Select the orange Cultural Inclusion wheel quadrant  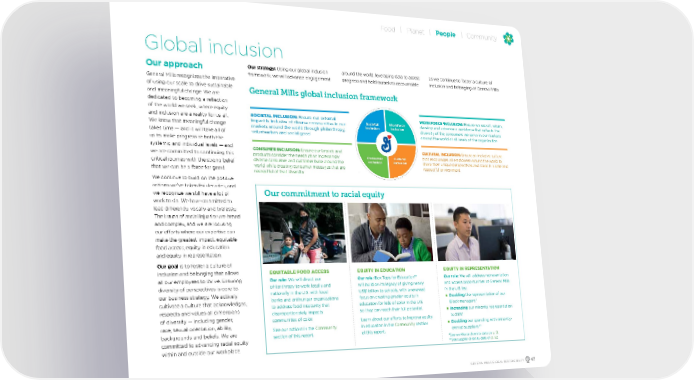(401, 160)
